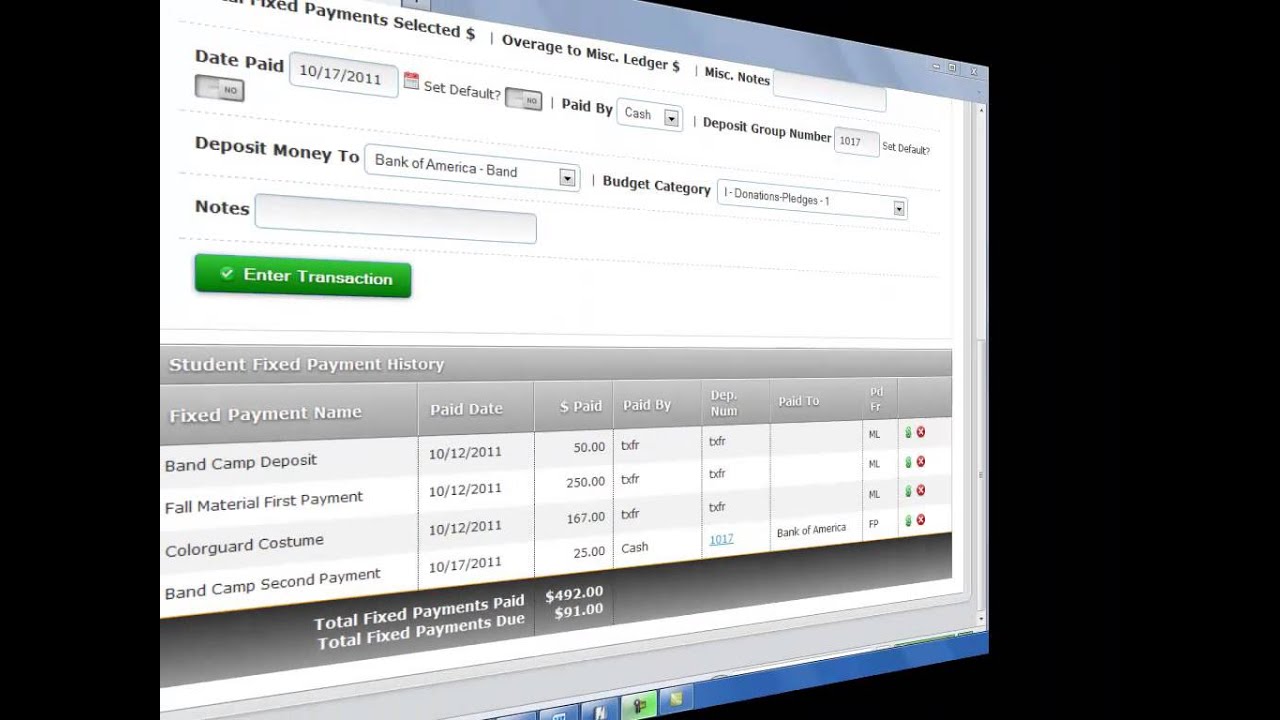1280x720 pixels.
Task: Toggle the Set Default switch next to calendar
Action: tap(523, 99)
